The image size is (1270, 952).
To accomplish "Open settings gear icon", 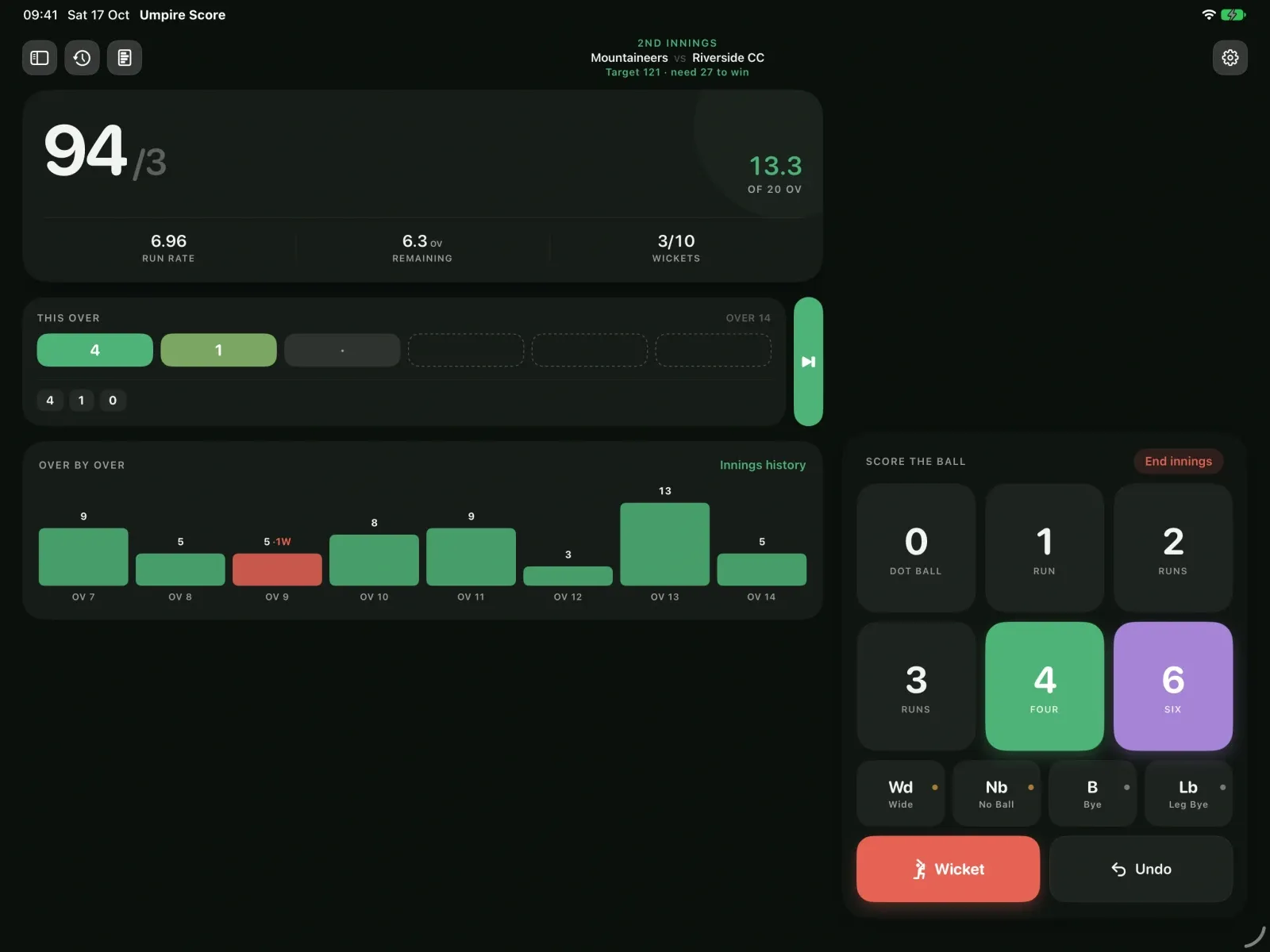I will coord(1230,58).
